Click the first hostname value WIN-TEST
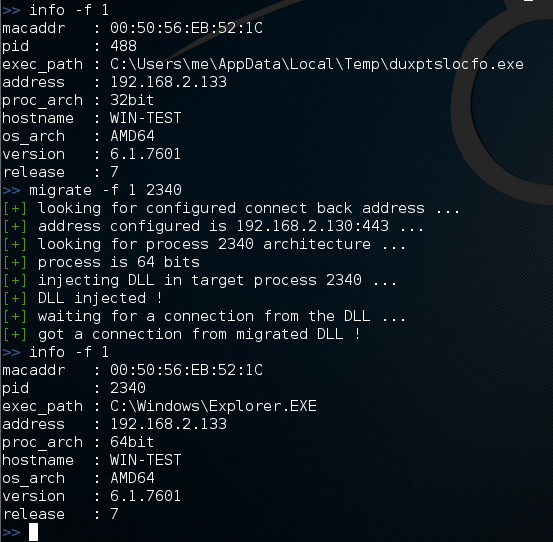The image size is (553, 542). pos(145,118)
